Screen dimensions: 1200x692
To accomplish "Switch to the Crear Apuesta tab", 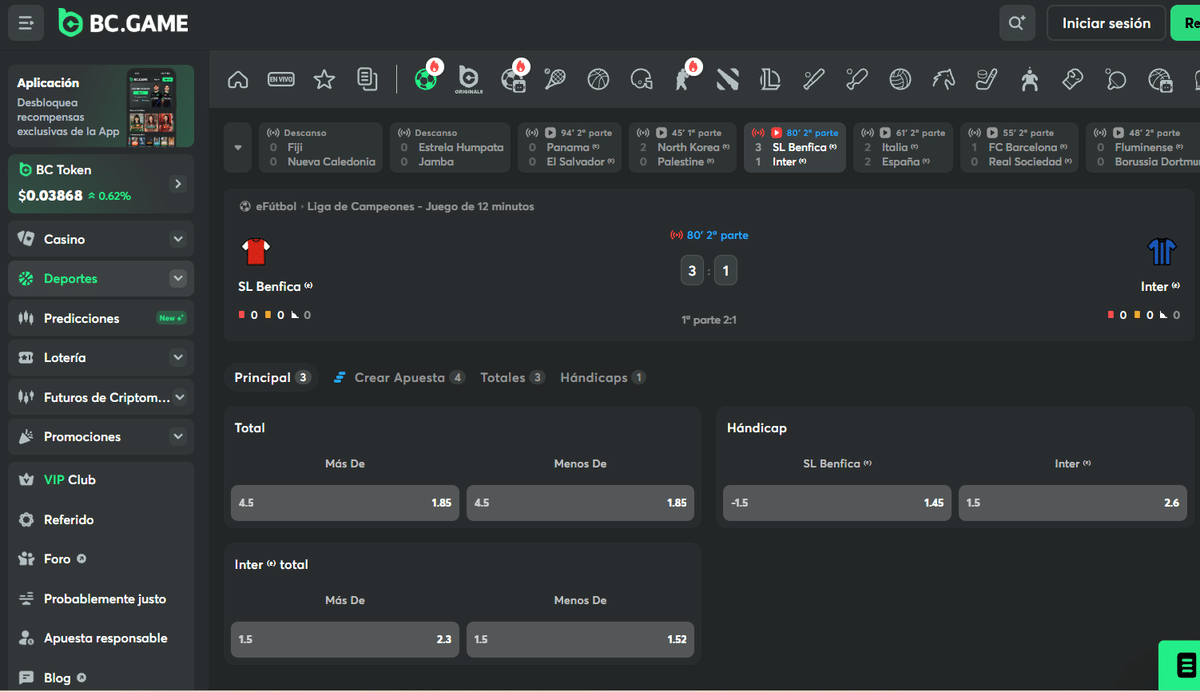I will pos(399,378).
